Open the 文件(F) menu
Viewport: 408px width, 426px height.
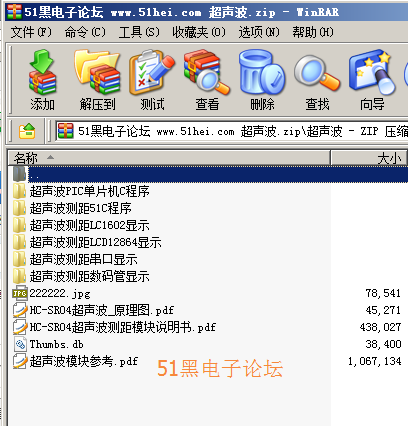click(31, 32)
